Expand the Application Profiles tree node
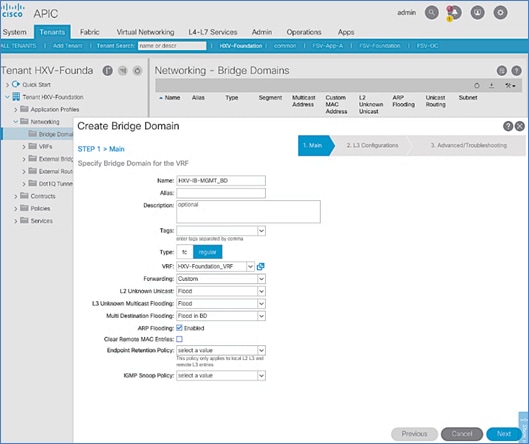The height and width of the screenshot is (444, 529). pyautogui.click(x=16, y=109)
